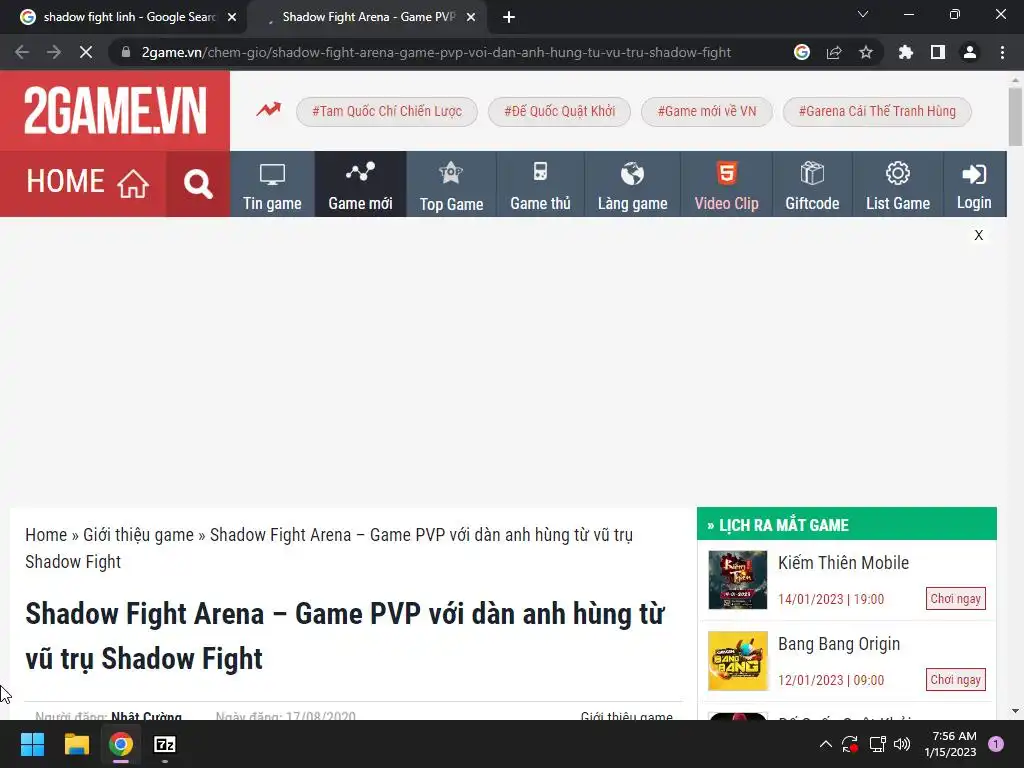Image resolution: width=1024 pixels, height=768 pixels.
Task: Click Chrome icon in taskbar
Action: coord(121,744)
